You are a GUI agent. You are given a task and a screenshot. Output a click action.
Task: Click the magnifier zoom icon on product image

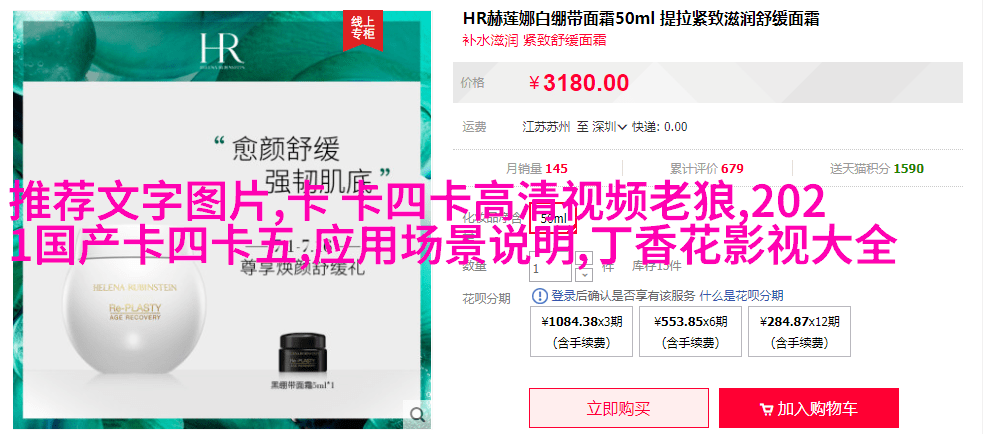point(417,414)
